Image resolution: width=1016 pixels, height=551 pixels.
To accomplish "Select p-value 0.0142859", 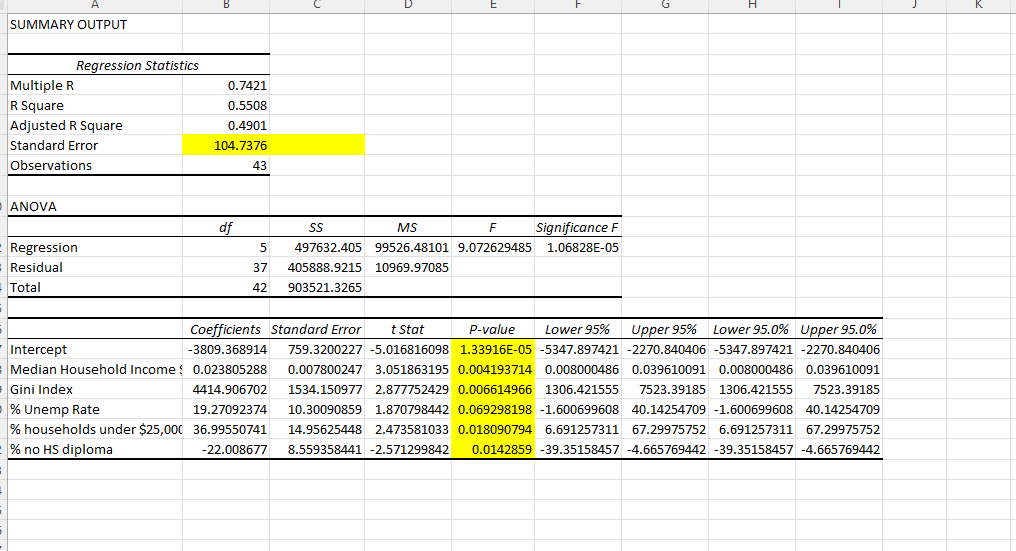I will (x=493, y=450).
